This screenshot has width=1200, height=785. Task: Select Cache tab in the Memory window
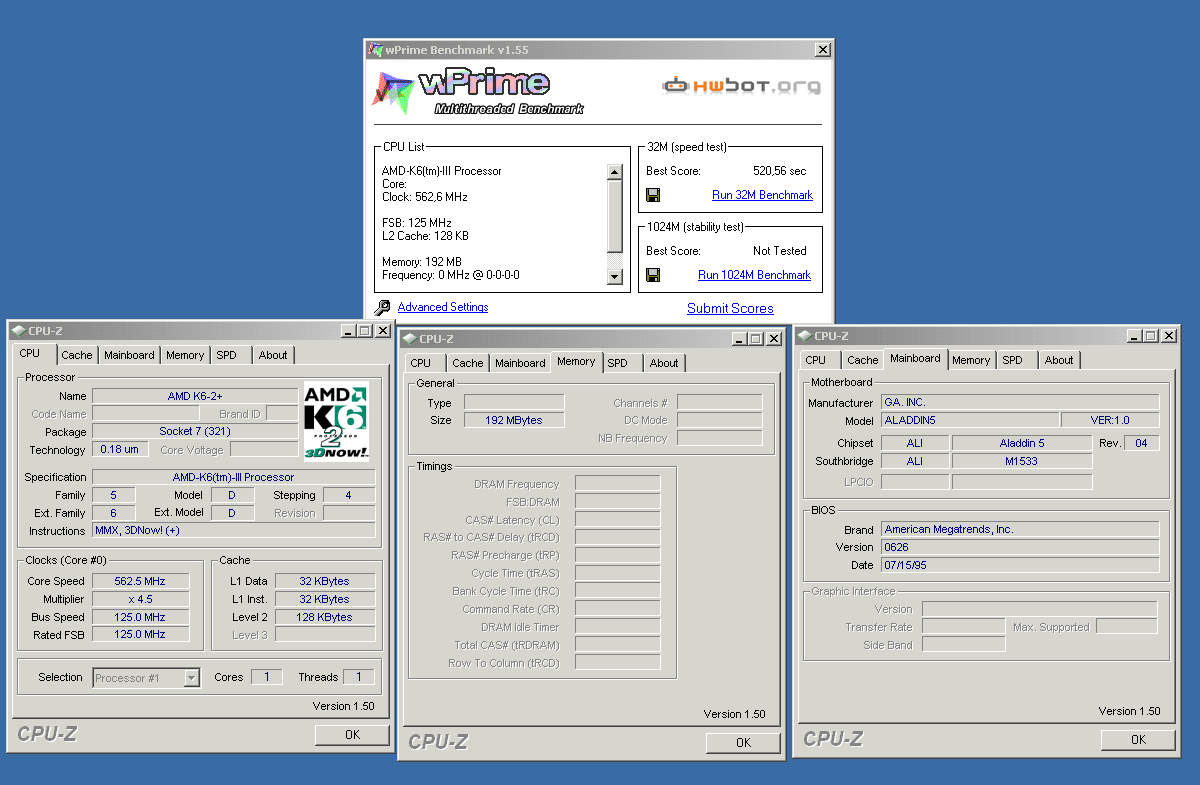(x=467, y=363)
